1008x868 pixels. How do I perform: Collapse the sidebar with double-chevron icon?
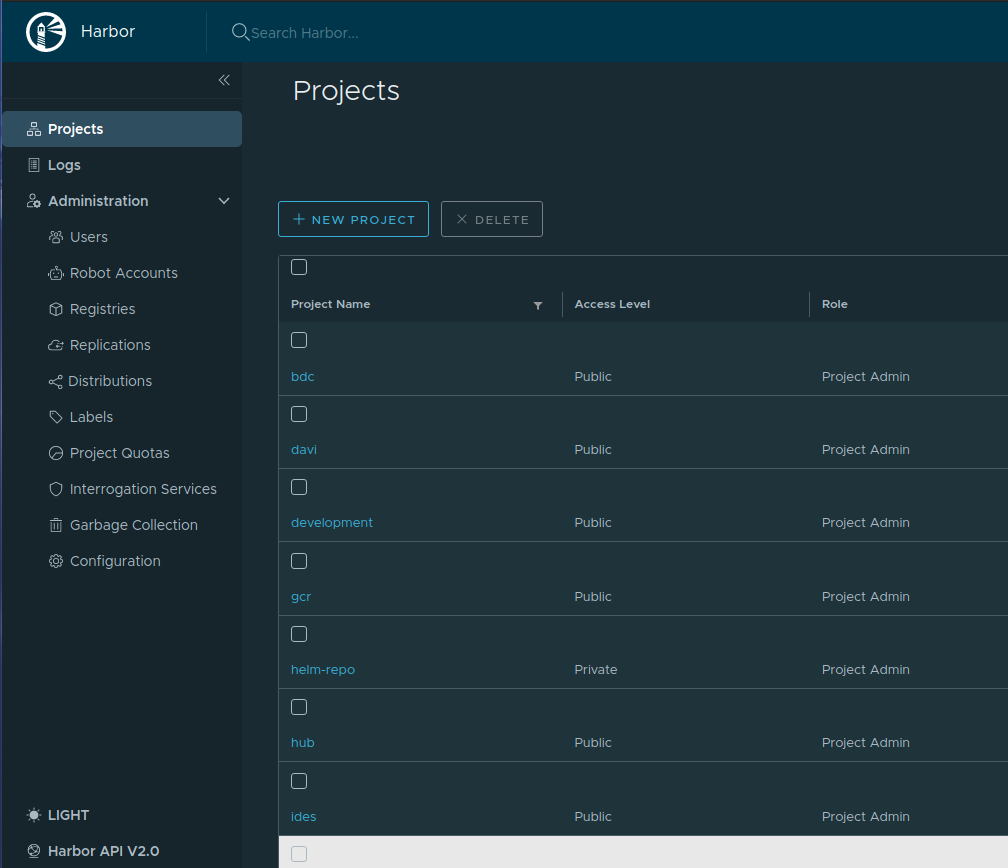tap(224, 80)
